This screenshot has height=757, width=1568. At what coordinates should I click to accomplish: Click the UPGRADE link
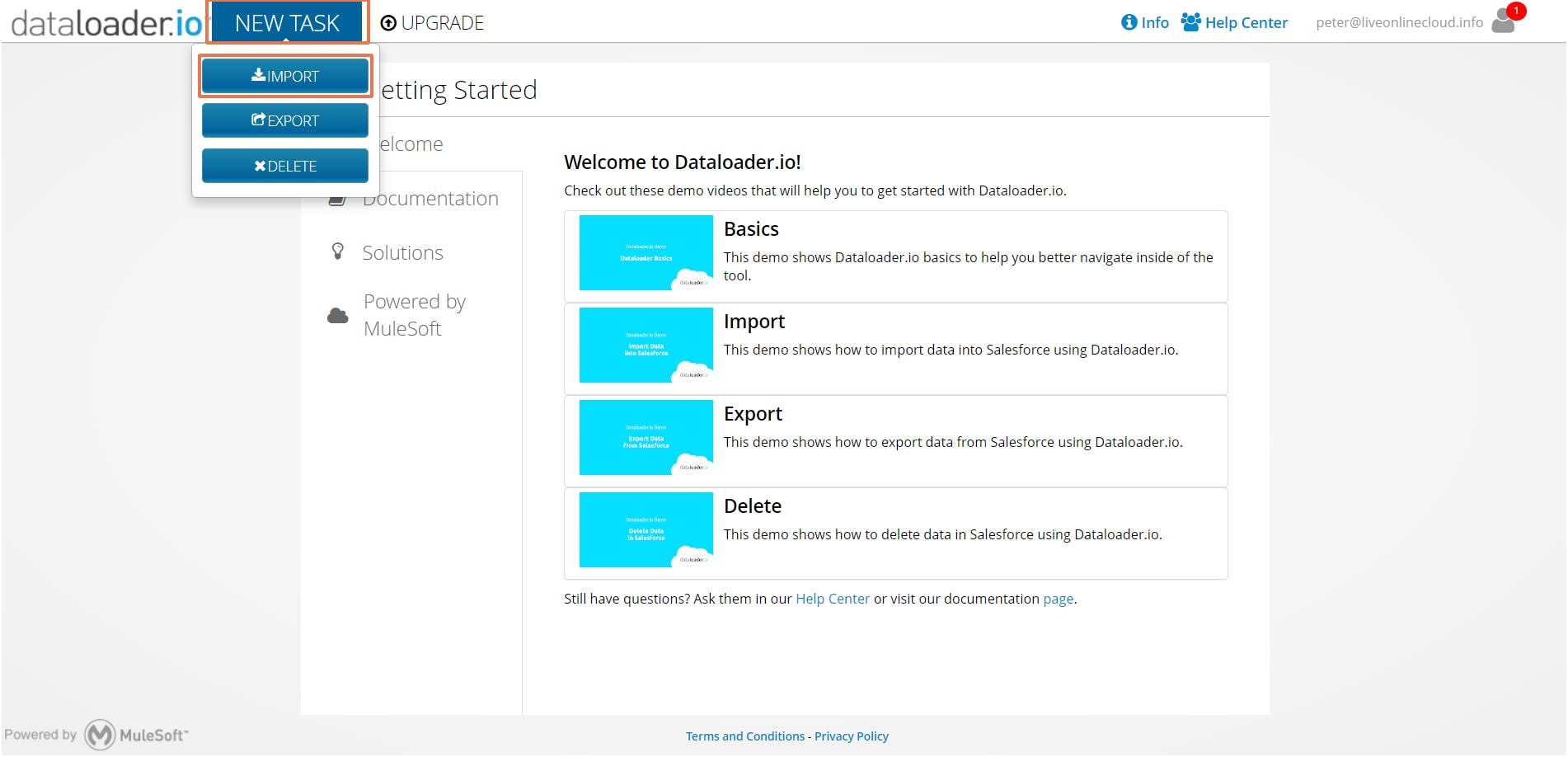click(x=432, y=23)
